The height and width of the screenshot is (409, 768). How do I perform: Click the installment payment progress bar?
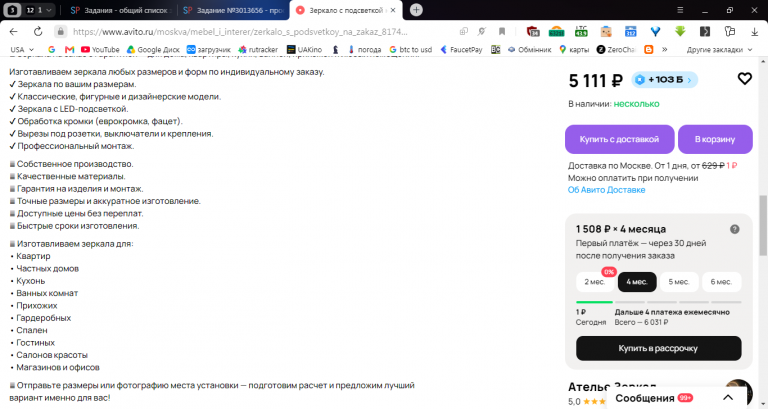point(658,302)
